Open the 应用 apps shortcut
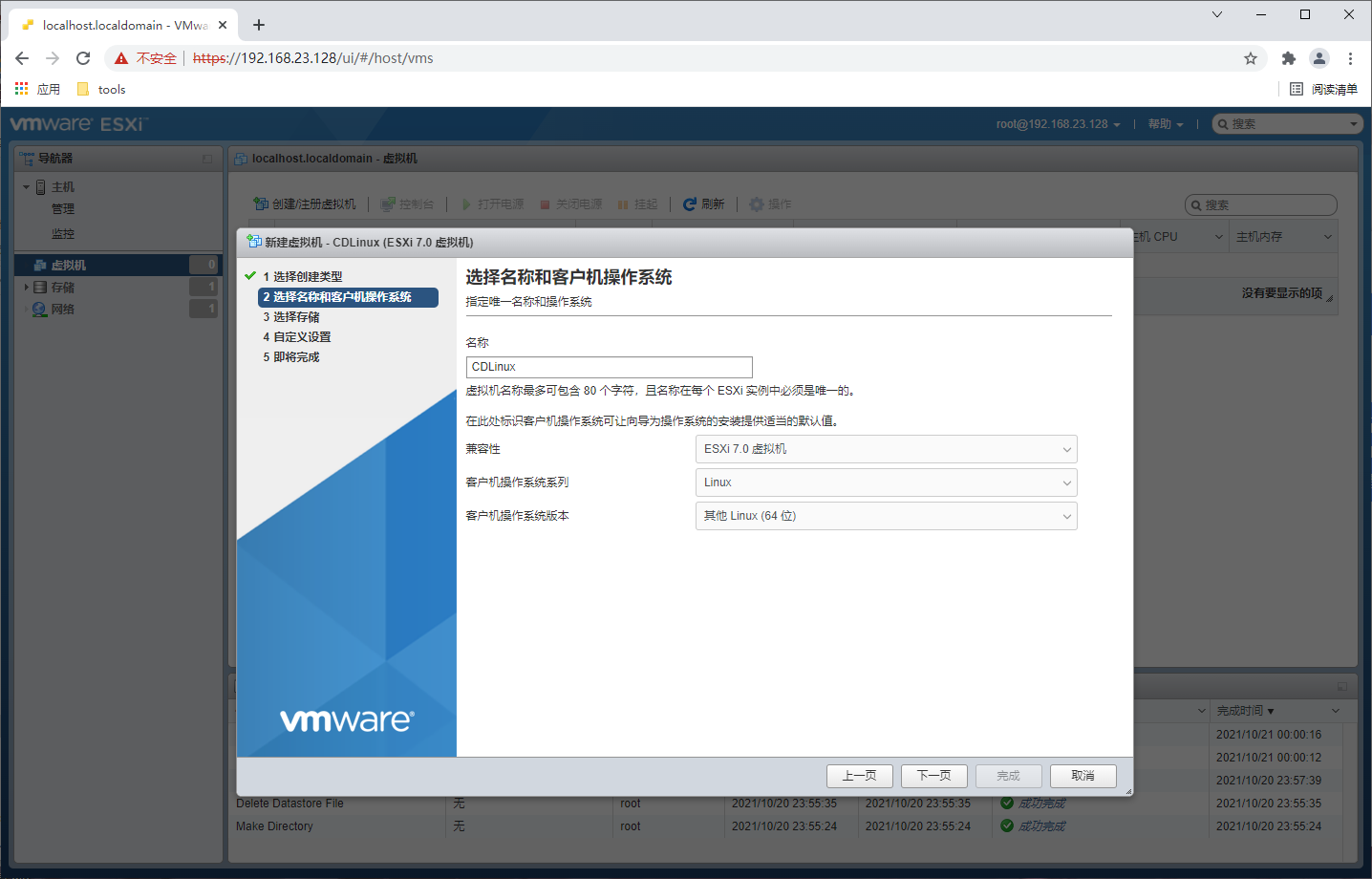Viewport: 1372px width, 879px height. 37,89
